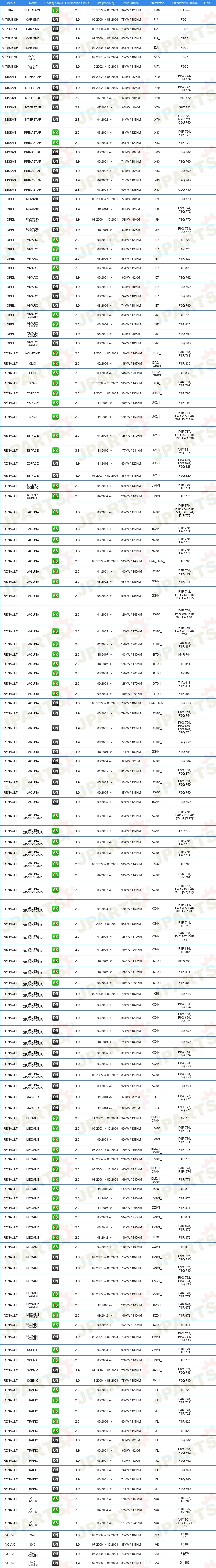
Task: Click the power value 184kW / 250KM
Action: click(131, 1217)
